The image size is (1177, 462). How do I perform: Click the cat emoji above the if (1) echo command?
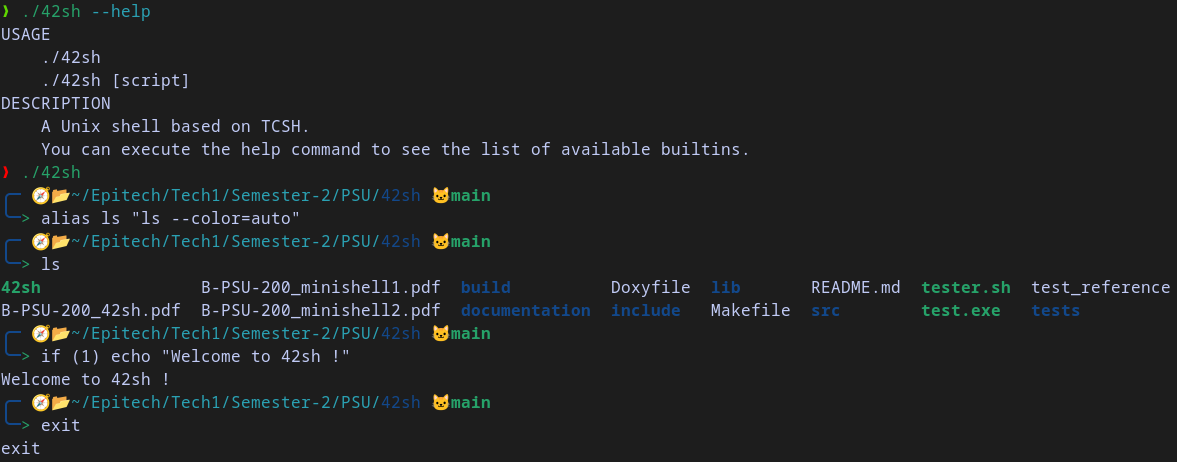pos(441,334)
